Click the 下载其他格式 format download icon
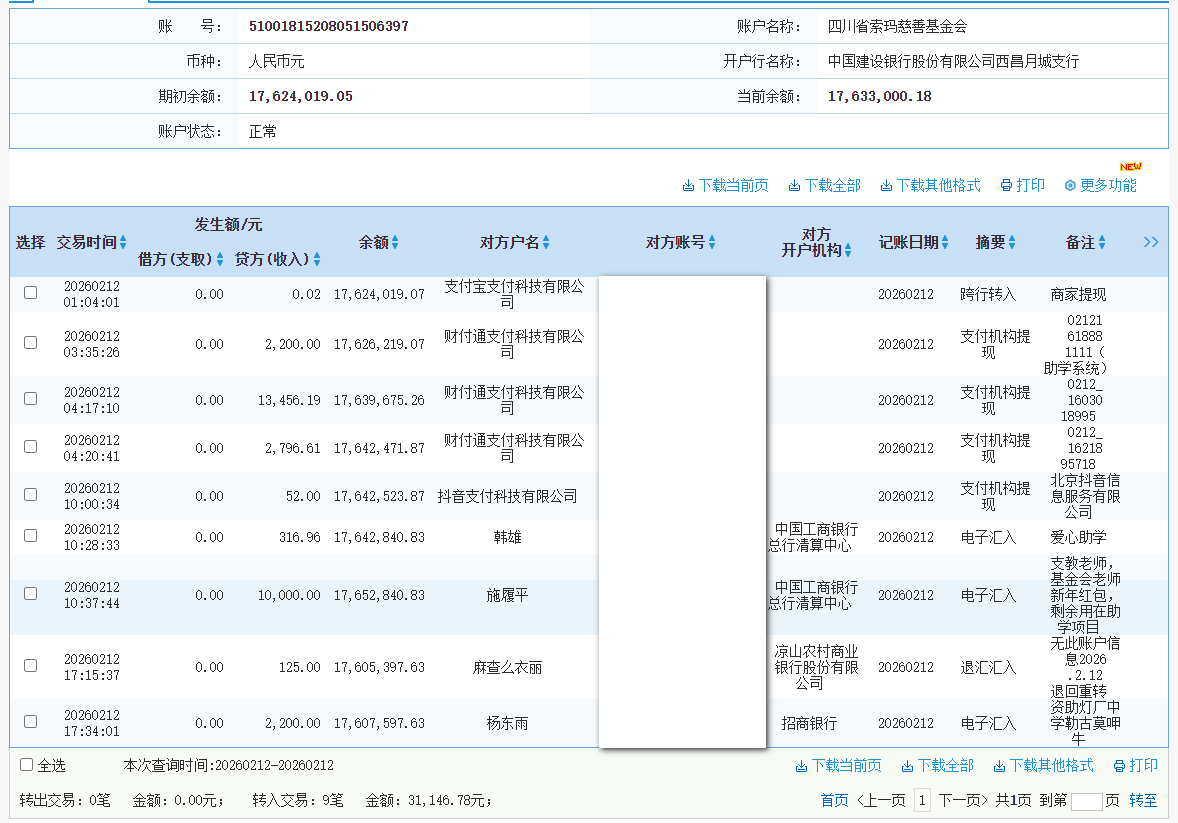This screenshot has width=1178, height=823. tap(885, 185)
